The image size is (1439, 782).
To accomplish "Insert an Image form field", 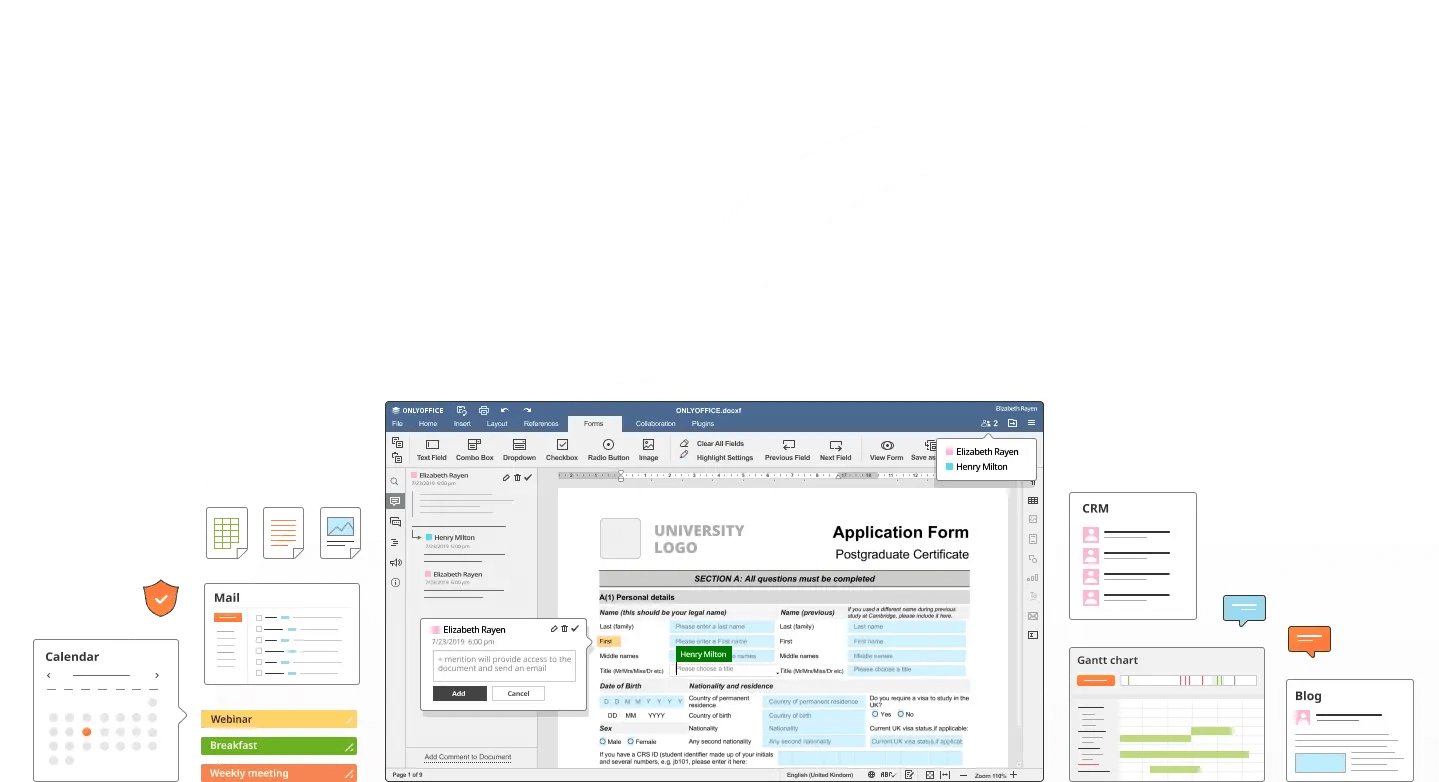I will 648,450.
